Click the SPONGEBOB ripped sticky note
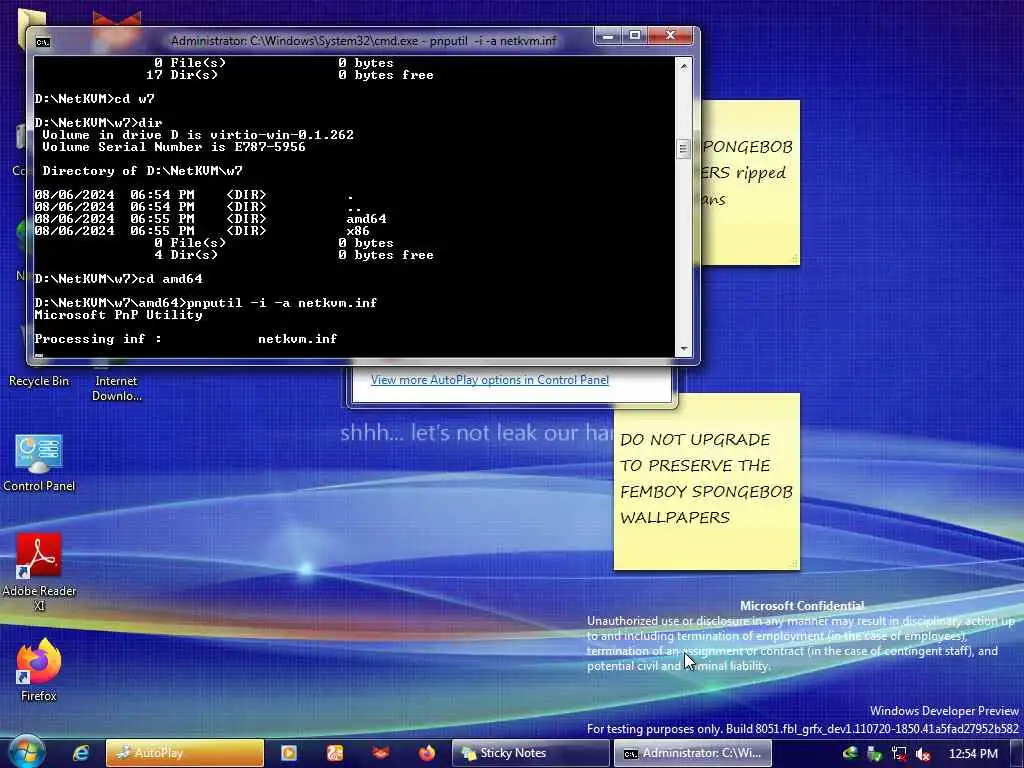The width and height of the screenshot is (1024, 768). (750, 182)
